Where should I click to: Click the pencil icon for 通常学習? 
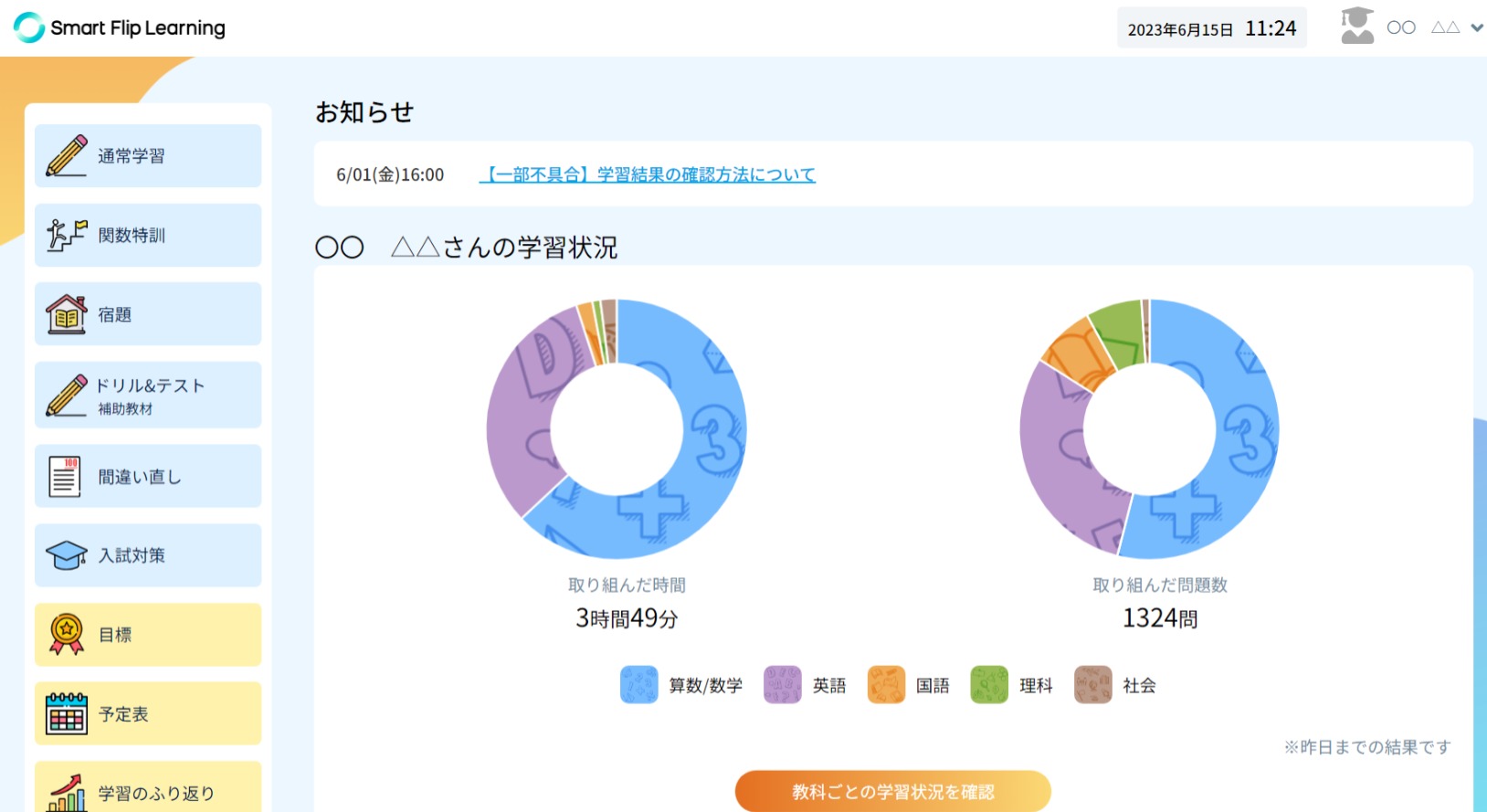(x=67, y=156)
